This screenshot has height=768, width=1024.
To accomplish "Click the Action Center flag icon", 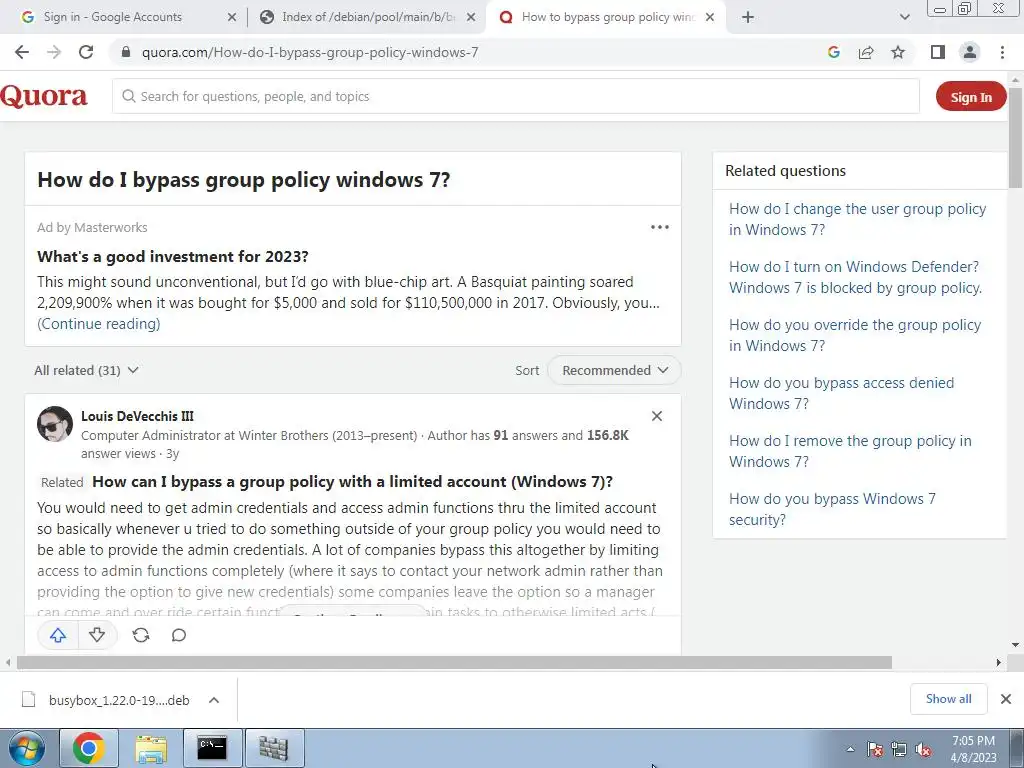I will (x=875, y=749).
